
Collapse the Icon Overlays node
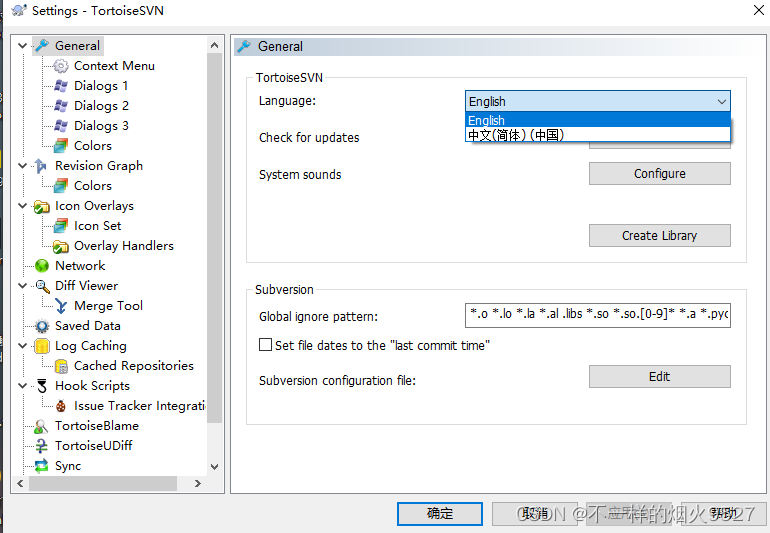(22, 206)
